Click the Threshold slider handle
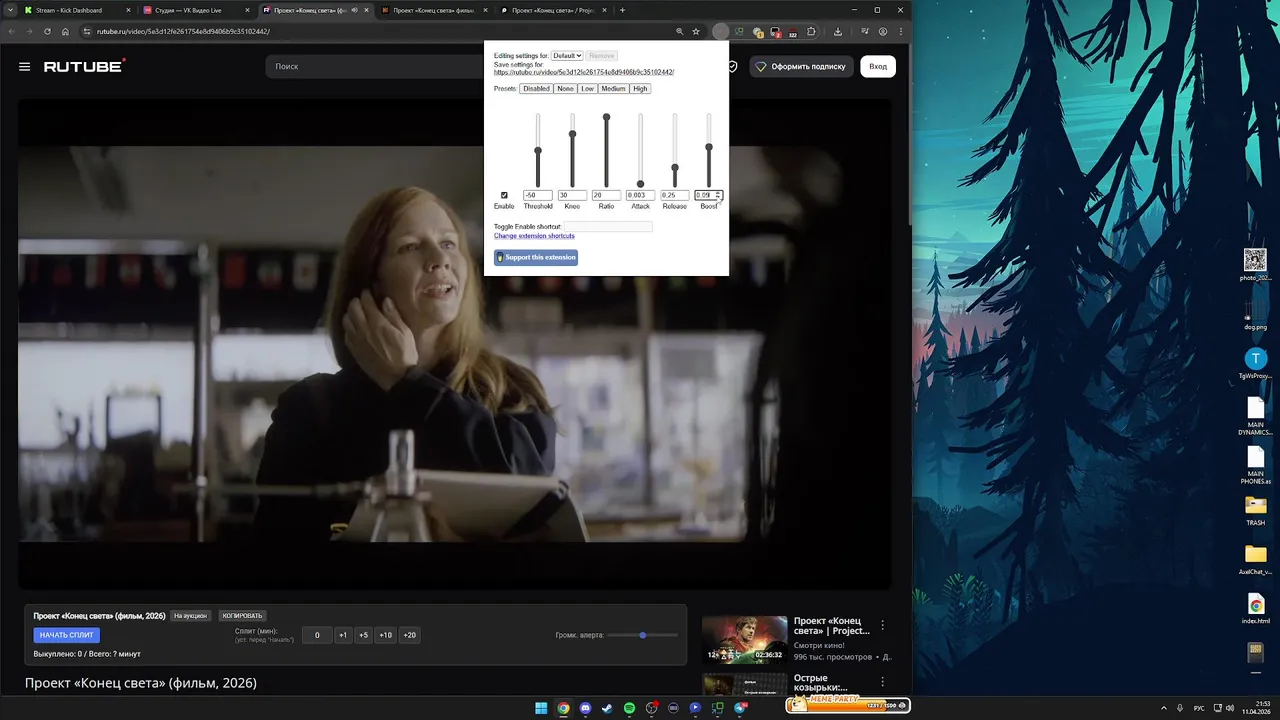 click(x=538, y=151)
